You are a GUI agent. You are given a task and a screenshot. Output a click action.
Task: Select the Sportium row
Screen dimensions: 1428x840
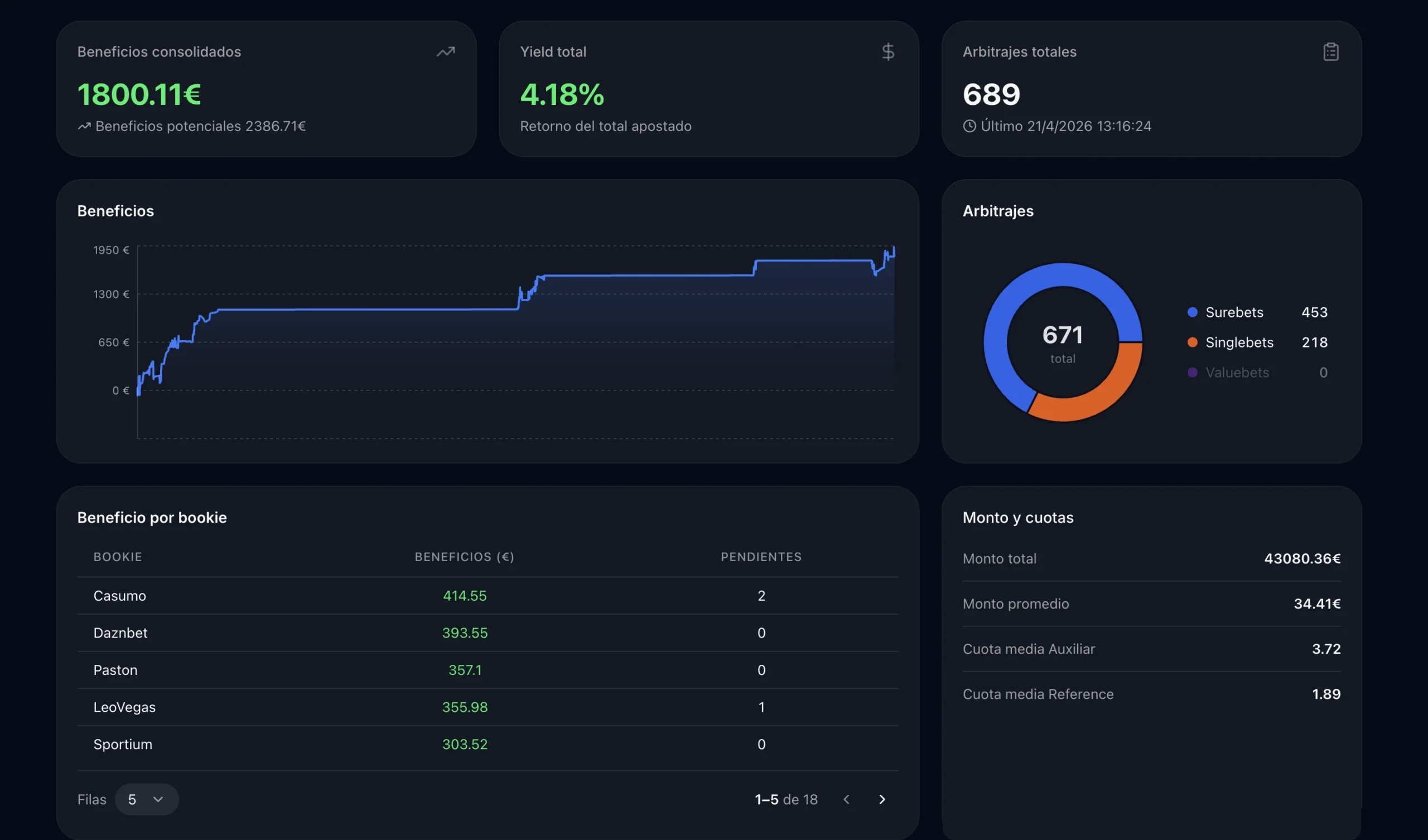coord(488,744)
